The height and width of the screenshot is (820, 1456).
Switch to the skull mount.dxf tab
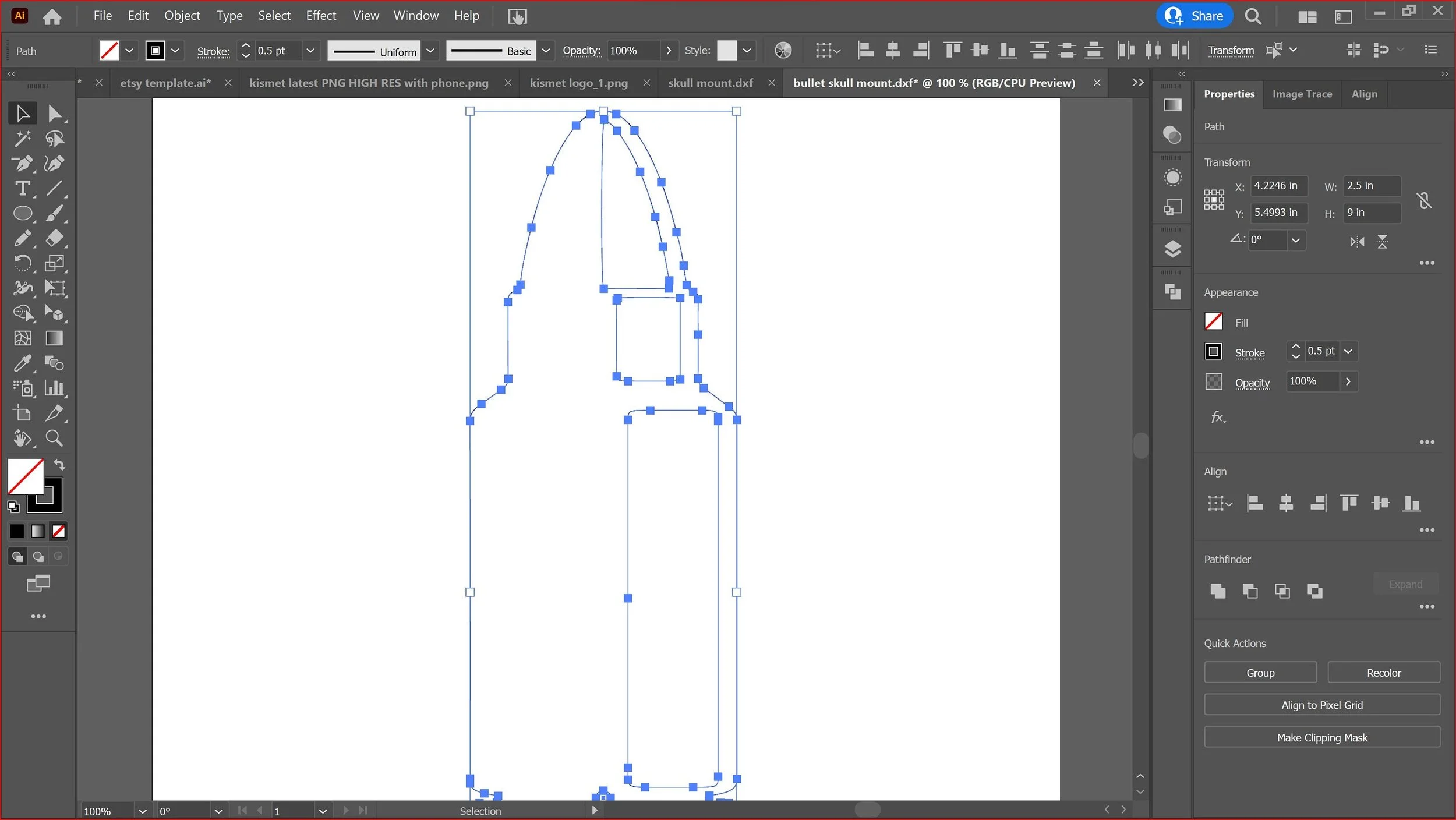pos(710,83)
